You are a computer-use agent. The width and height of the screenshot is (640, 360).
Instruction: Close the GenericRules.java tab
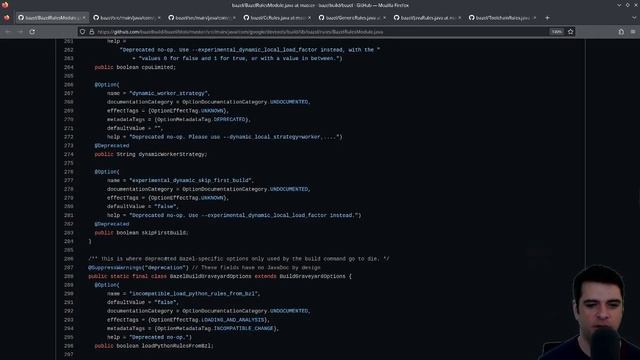tap(384, 18)
